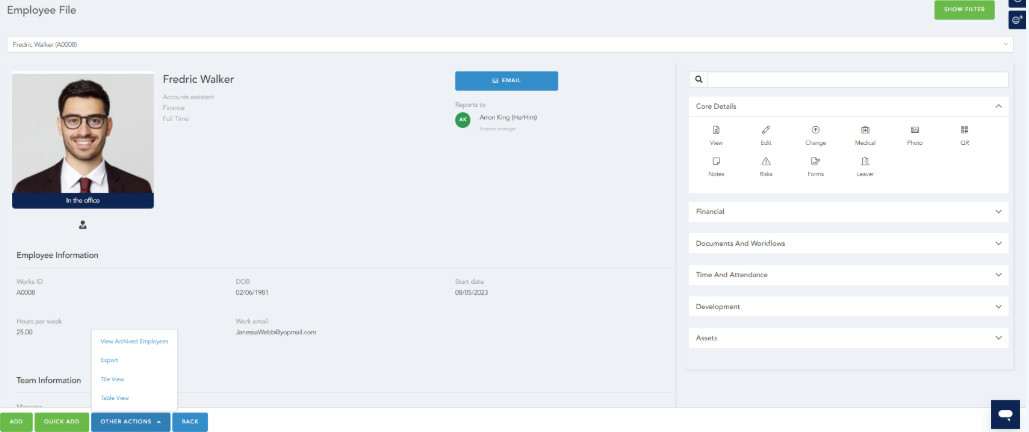The width and height of the screenshot is (1029, 432).
Task: Open the employee Notes icon
Action: click(716, 162)
